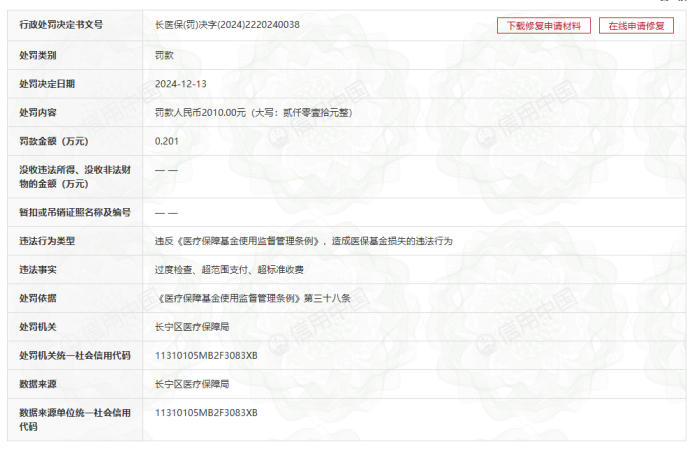Click the 处罚机关统一社会信用代码 label
Screen dimensions: 692x451
click(x=75, y=356)
